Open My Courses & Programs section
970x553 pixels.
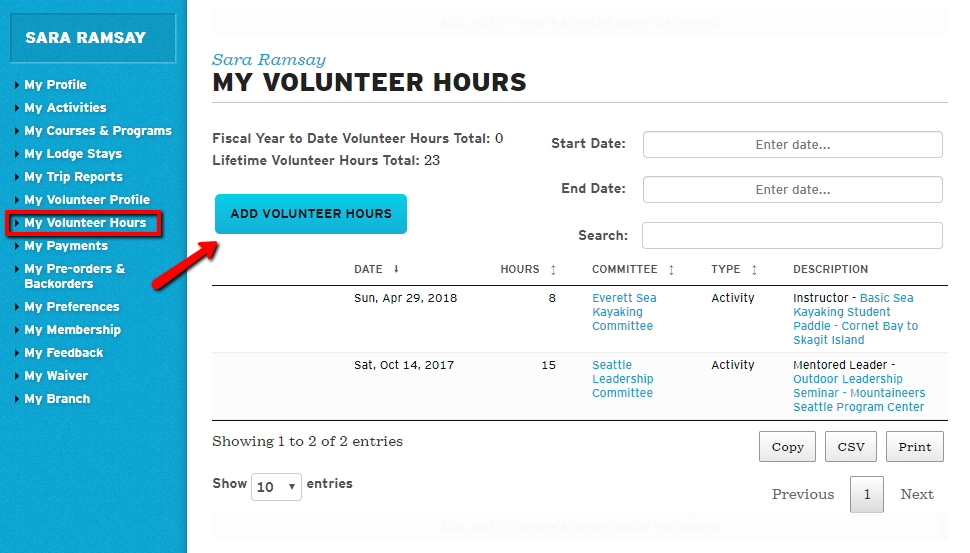click(x=97, y=131)
